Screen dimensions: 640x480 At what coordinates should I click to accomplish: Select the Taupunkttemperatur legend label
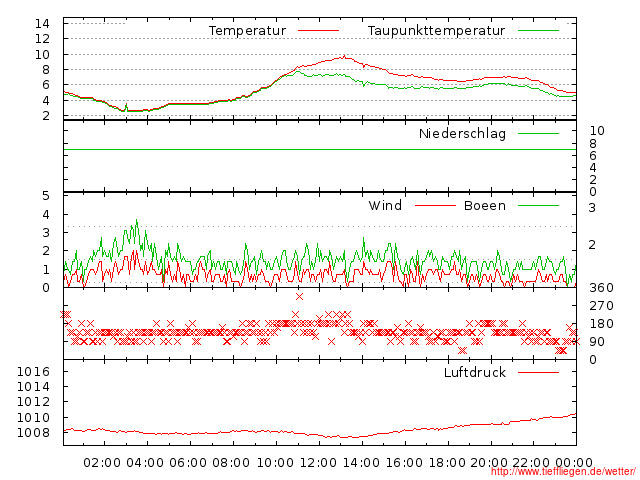435,31
